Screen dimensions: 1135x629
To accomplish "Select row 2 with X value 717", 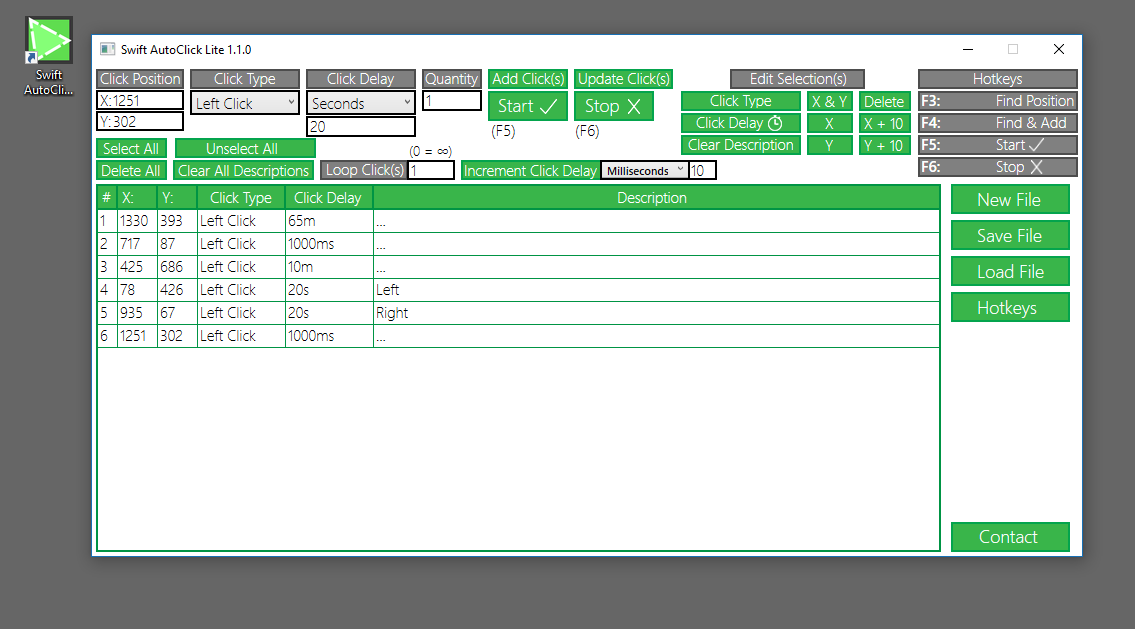I will [518, 244].
